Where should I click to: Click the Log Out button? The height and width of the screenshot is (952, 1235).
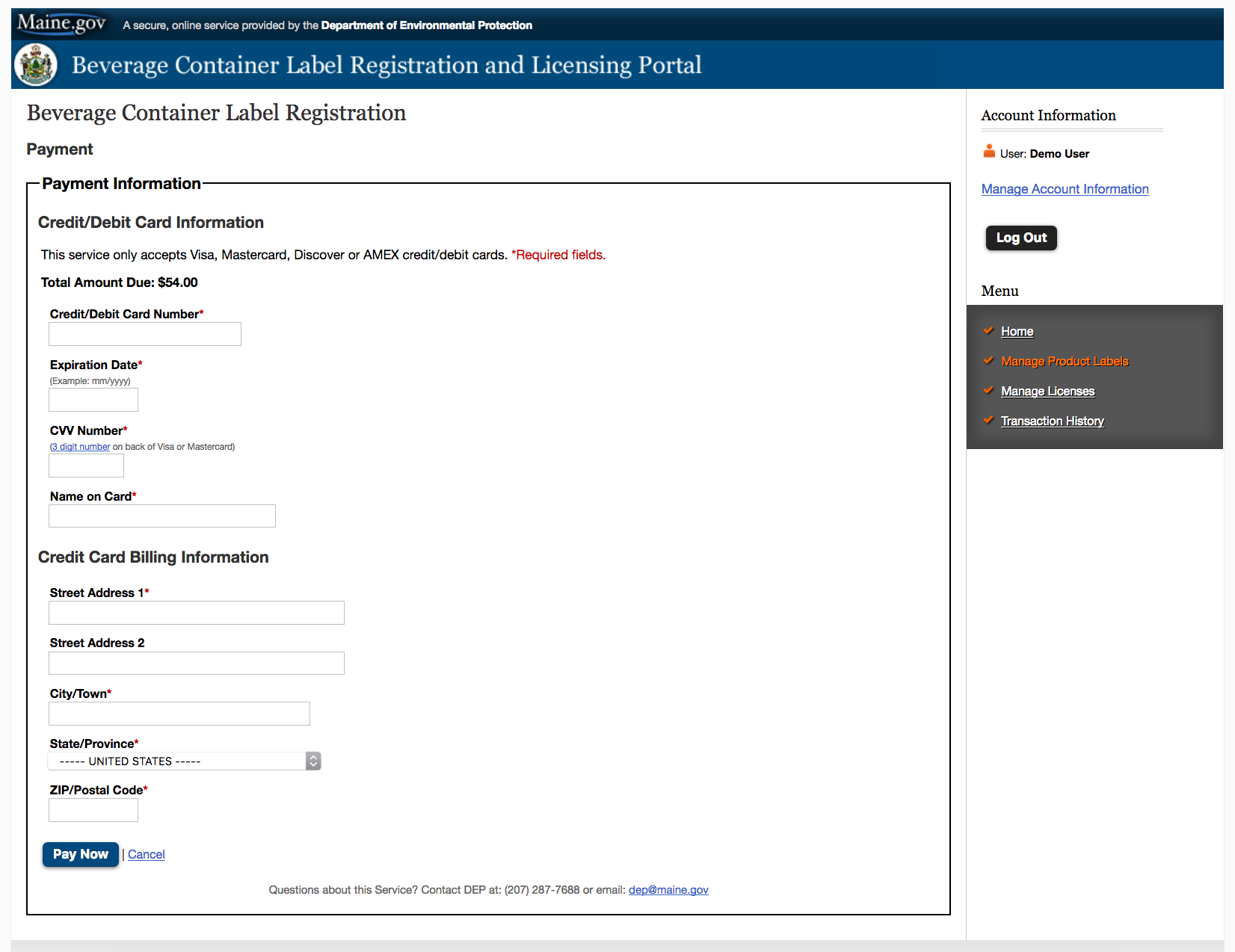(x=1021, y=238)
